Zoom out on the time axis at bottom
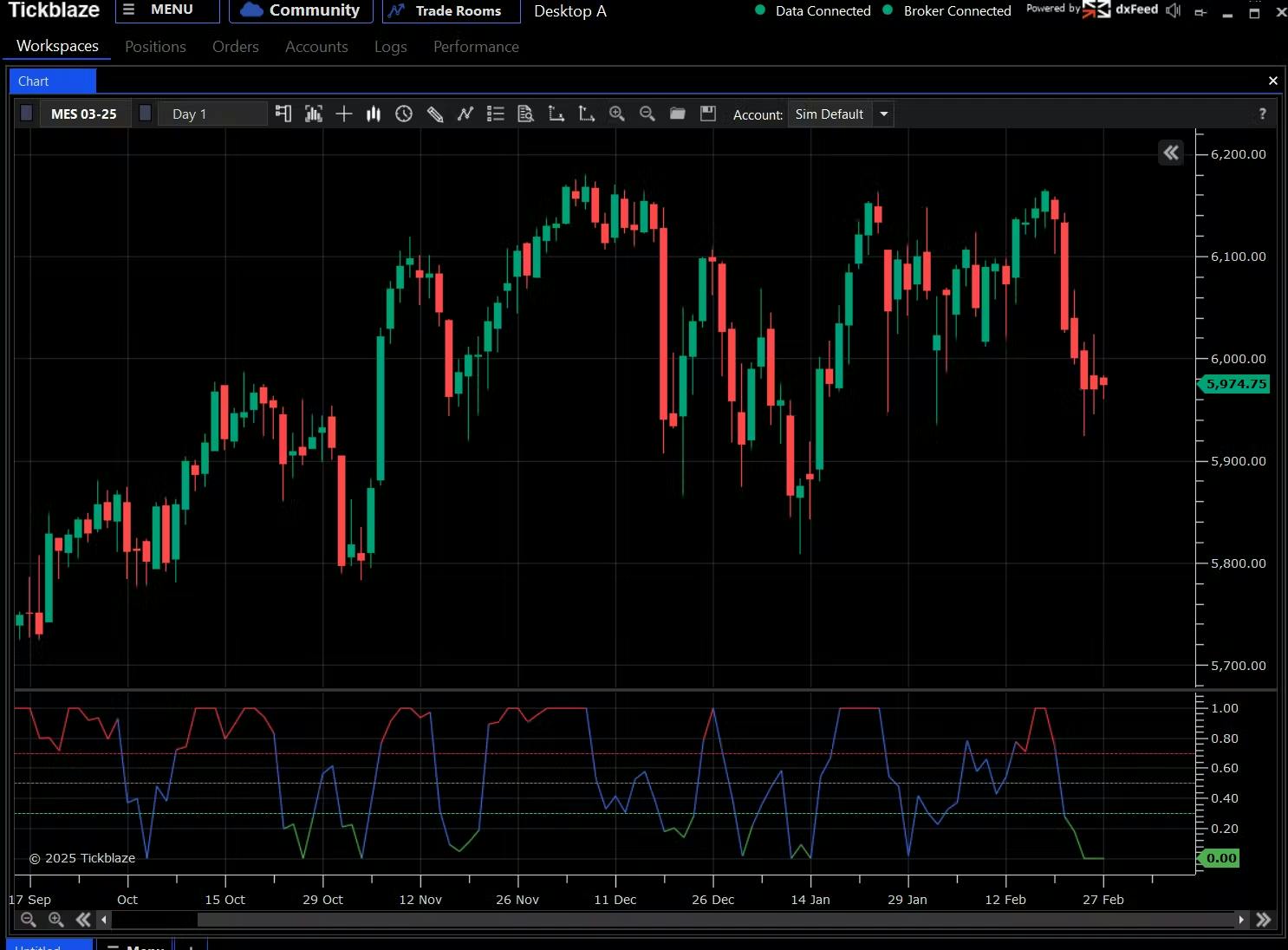This screenshot has height=950, width=1288. (x=29, y=920)
